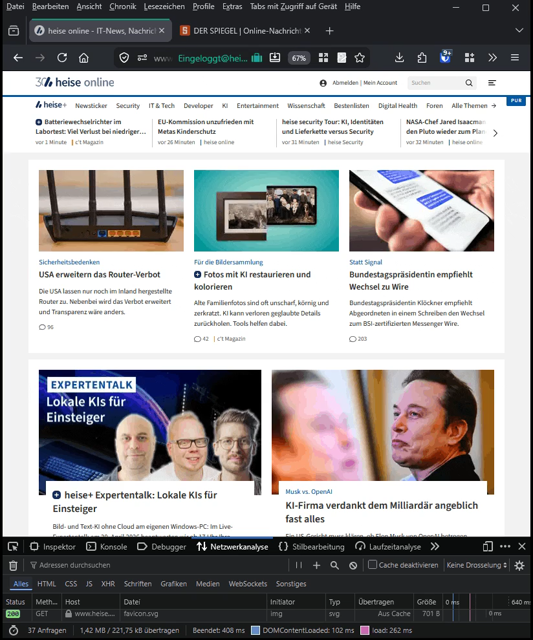Open the extensions puzzle icon

coord(422,58)
